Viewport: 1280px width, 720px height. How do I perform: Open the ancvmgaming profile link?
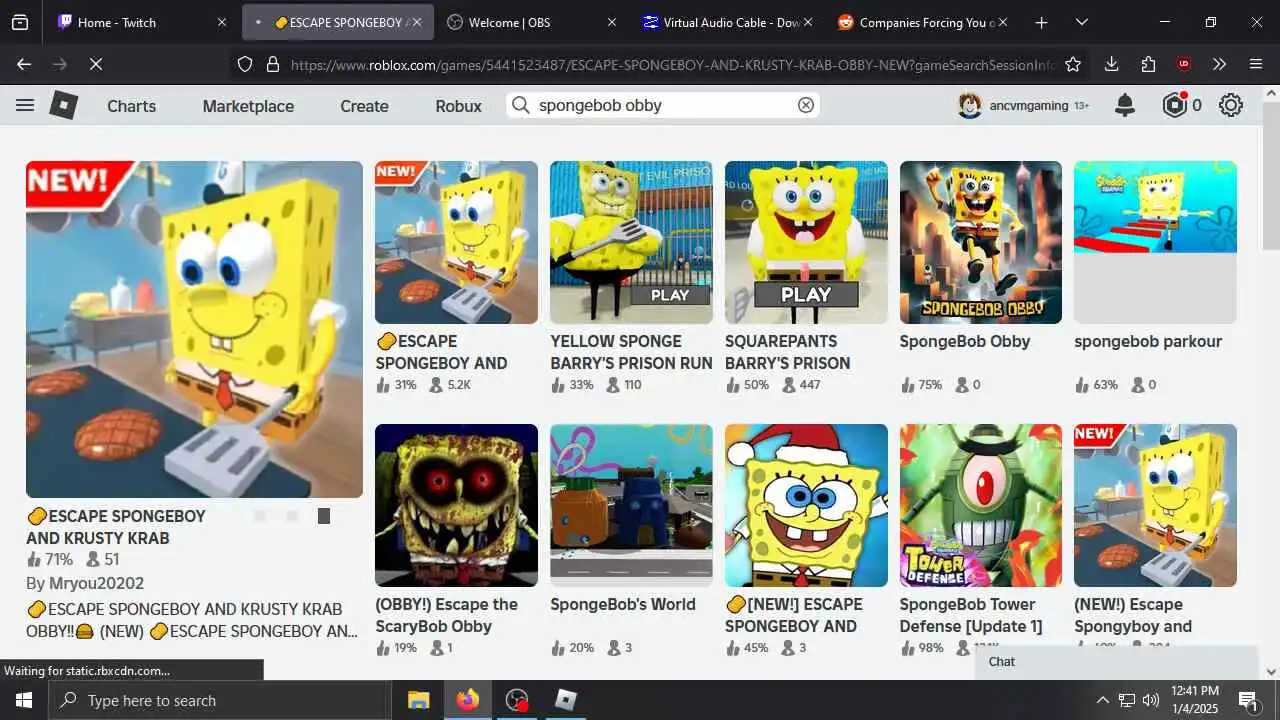(x=1028, y=105)
